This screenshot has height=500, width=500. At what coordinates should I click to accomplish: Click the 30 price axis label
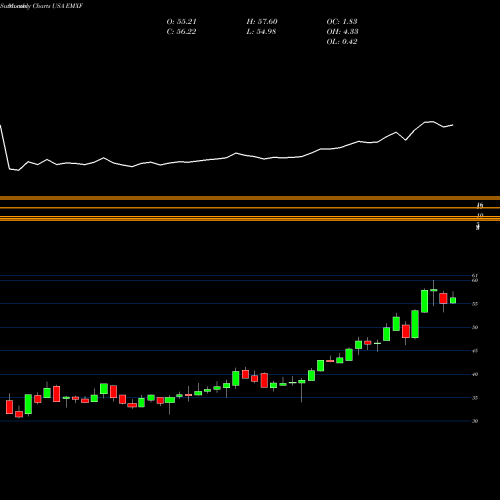475,421
